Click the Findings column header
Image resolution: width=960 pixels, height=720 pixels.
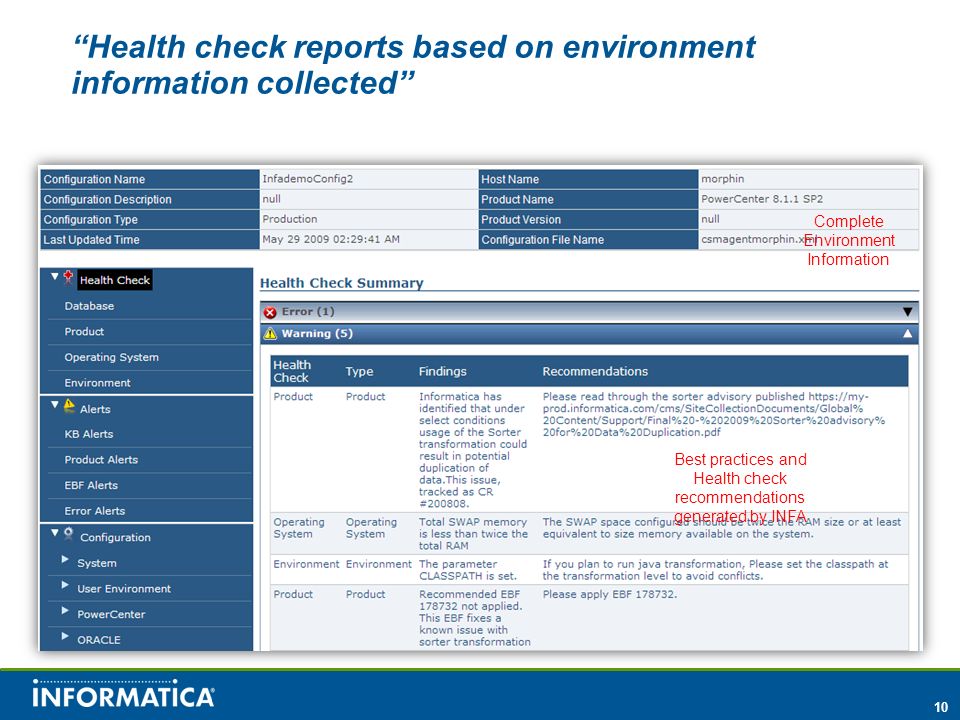coord(443,372)
